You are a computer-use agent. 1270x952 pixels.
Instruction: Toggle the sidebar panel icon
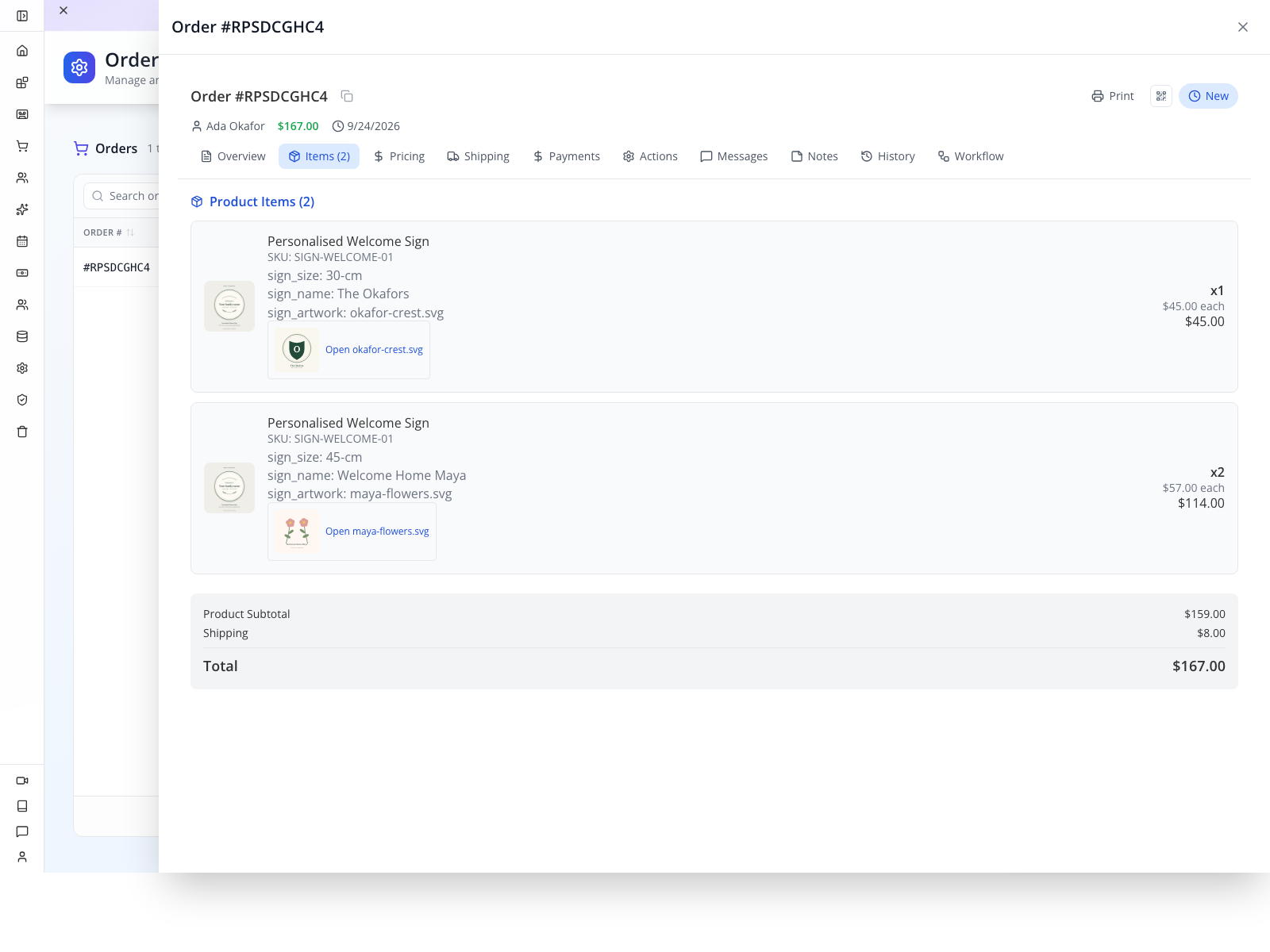tap(22, 16)
